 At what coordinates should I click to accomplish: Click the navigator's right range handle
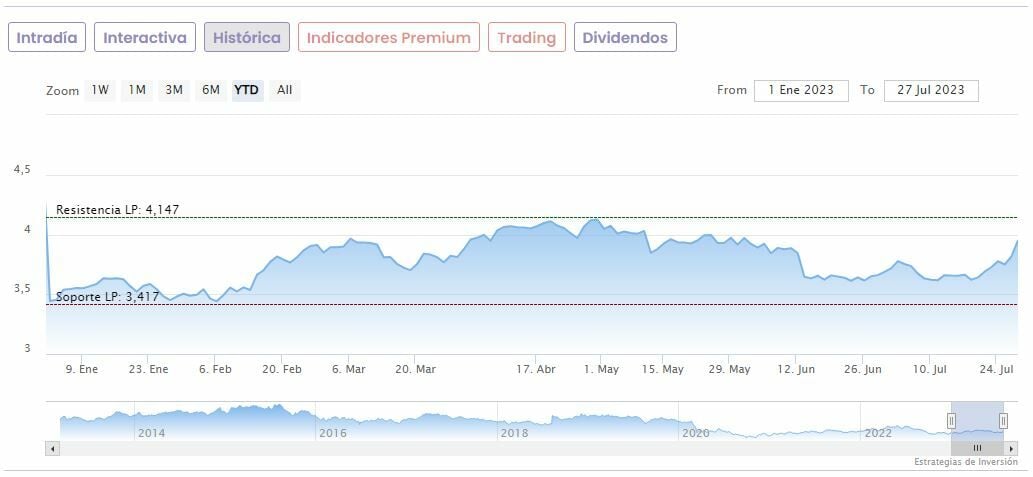1003,421
